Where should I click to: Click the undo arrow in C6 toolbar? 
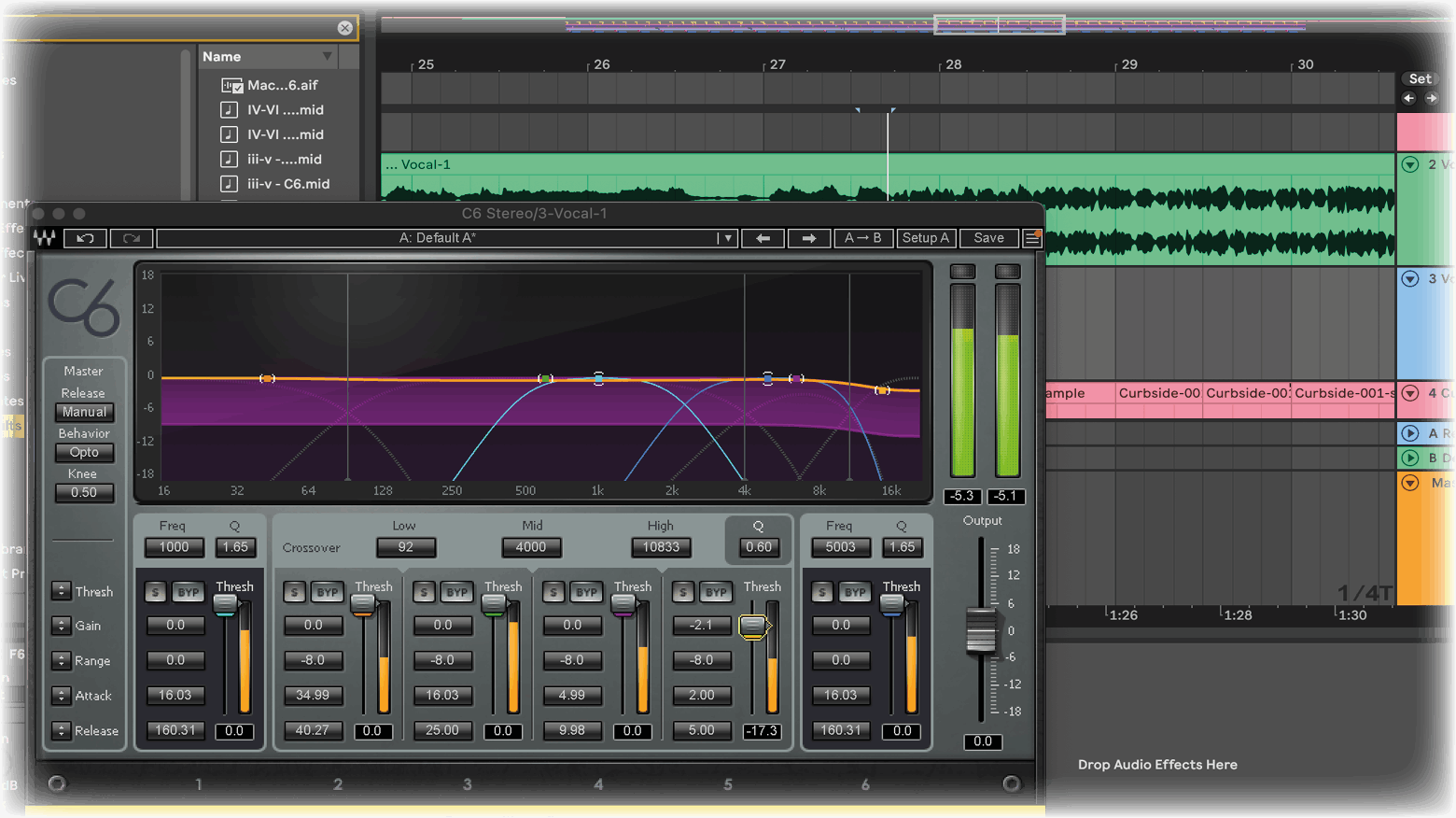click(85, 238)
